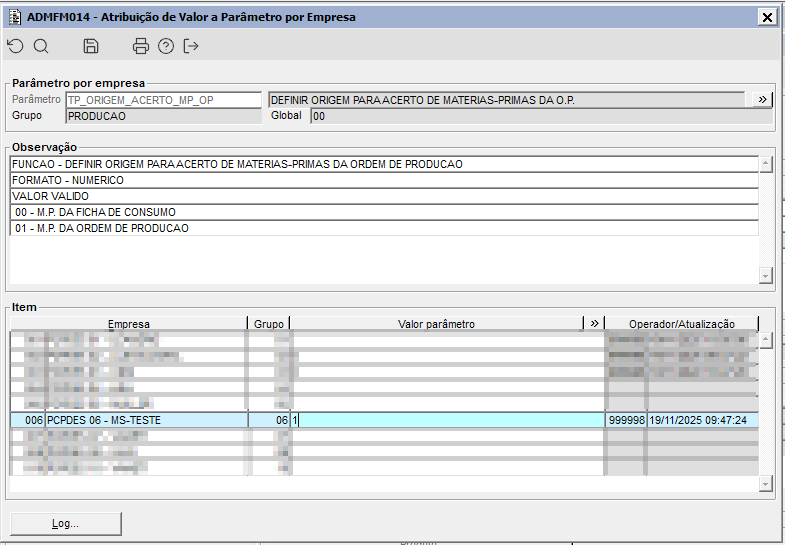Click Observação scrollbar up arrow
This screenshot has height=545, width=785.
tap(765, 164)
